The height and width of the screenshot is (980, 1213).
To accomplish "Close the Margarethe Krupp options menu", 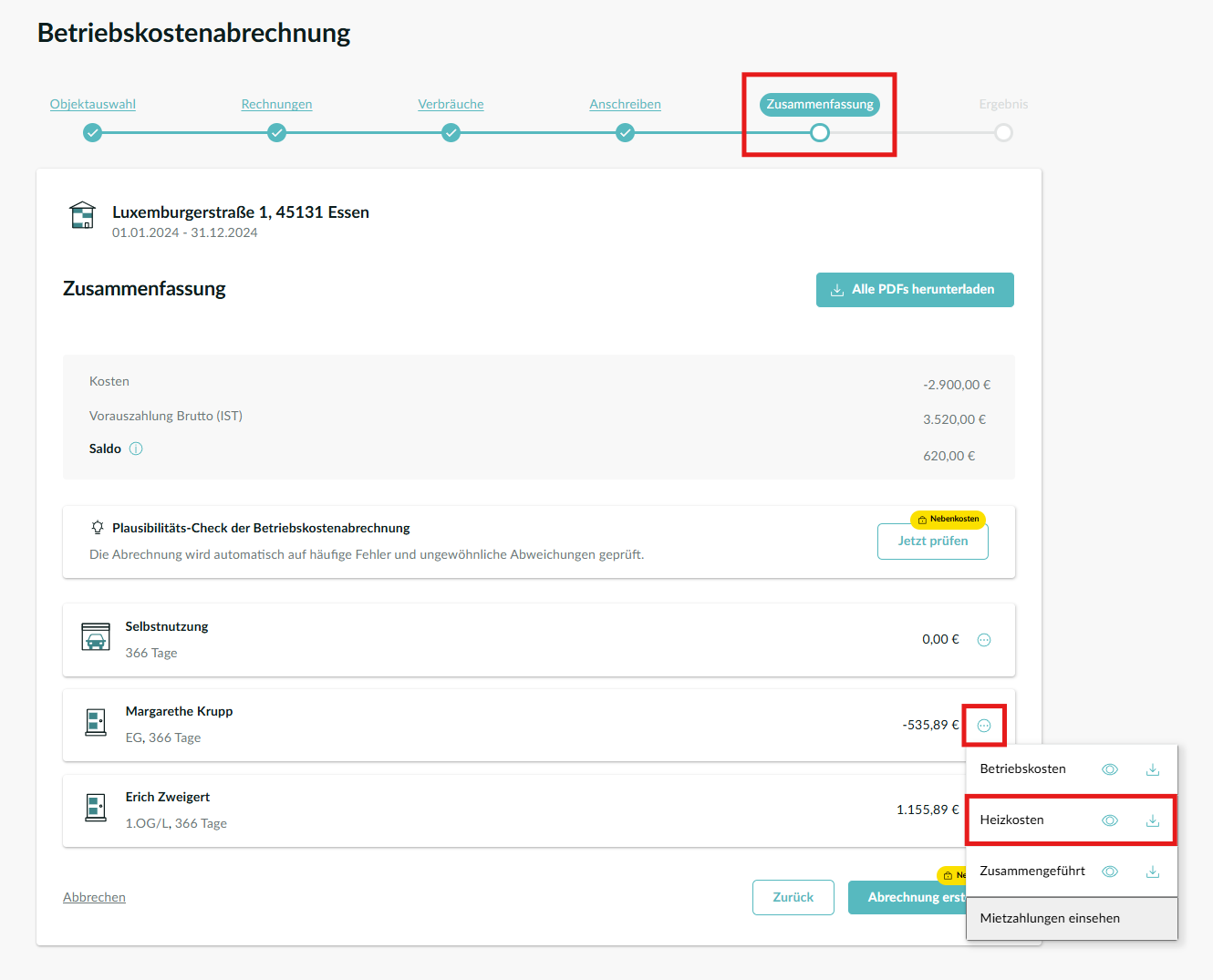I will pos(984,726).
